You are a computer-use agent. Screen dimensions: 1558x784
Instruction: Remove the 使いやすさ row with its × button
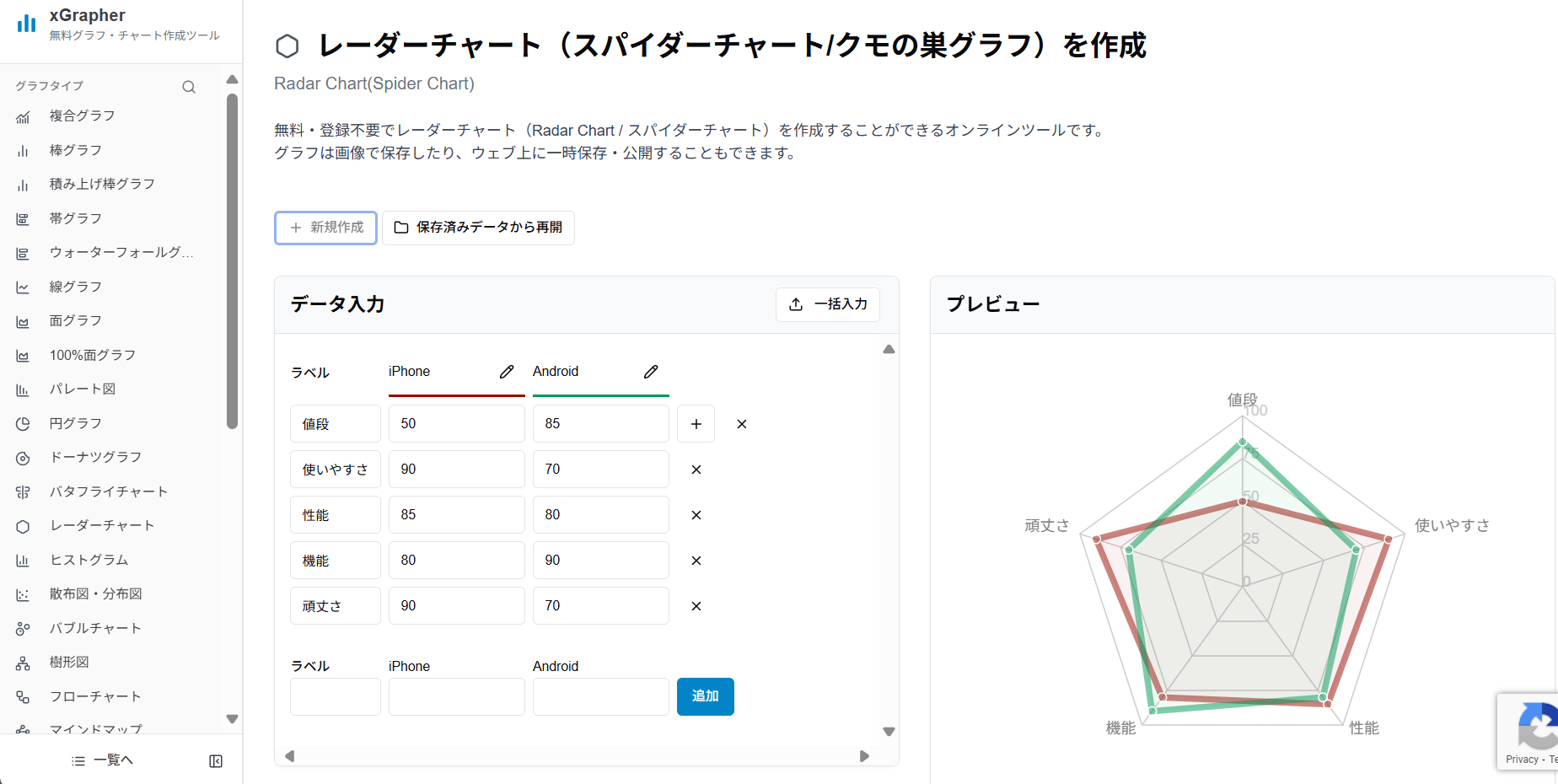click(x=696, y=469)
